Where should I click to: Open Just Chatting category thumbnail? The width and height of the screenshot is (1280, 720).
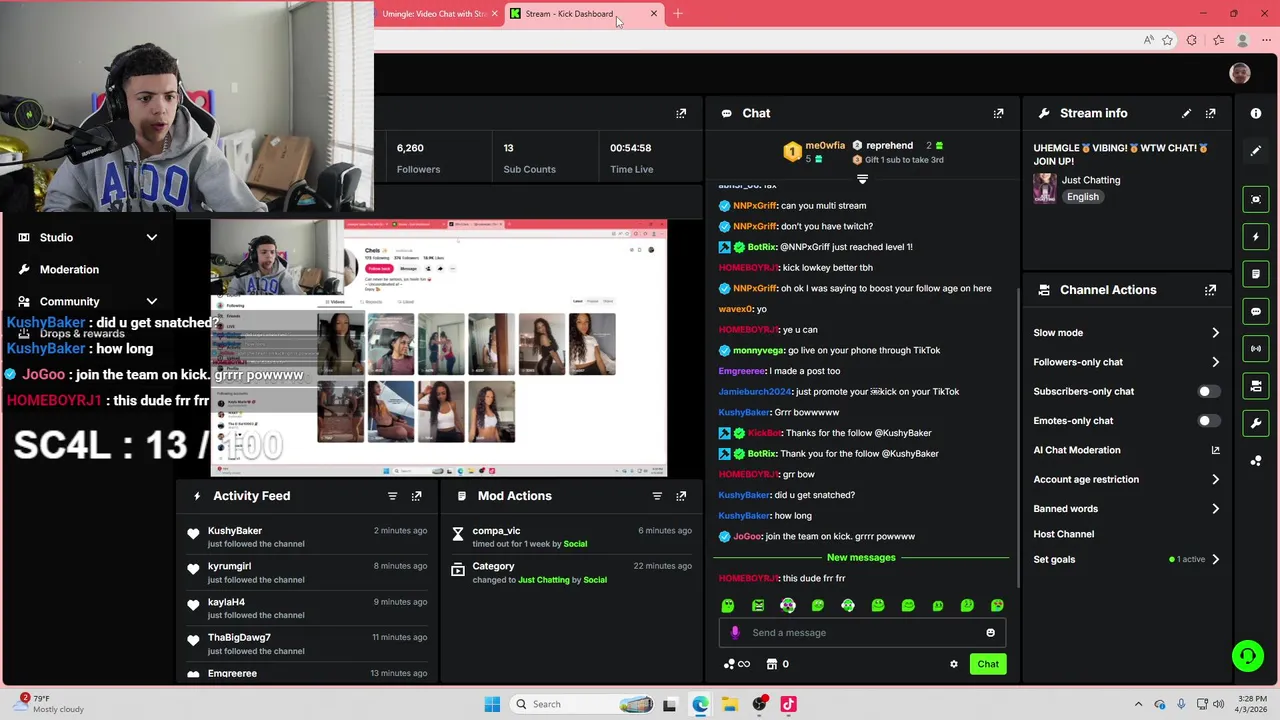(x=1045, y=188)
